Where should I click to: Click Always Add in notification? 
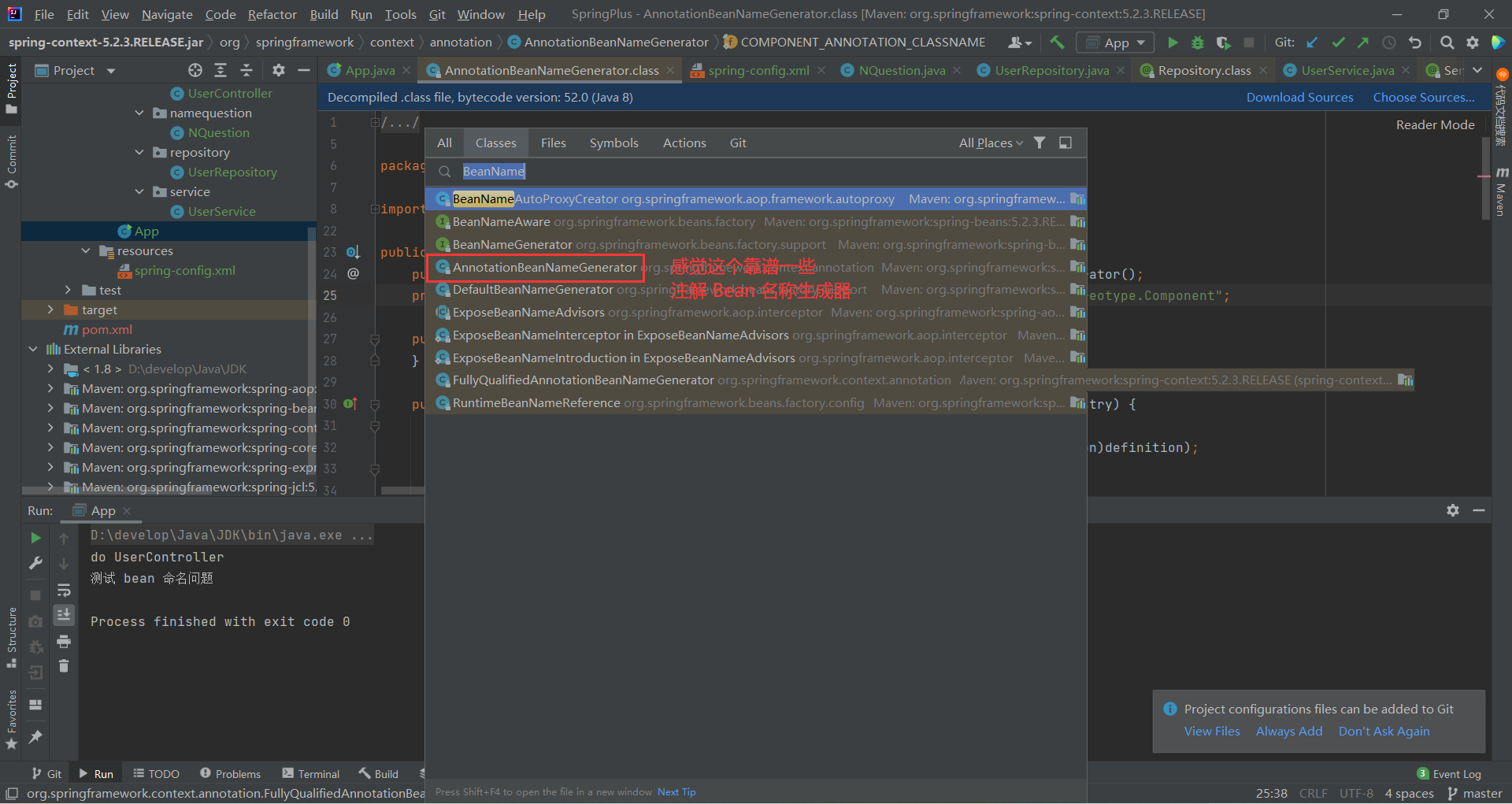click(x=1289, y=731)
